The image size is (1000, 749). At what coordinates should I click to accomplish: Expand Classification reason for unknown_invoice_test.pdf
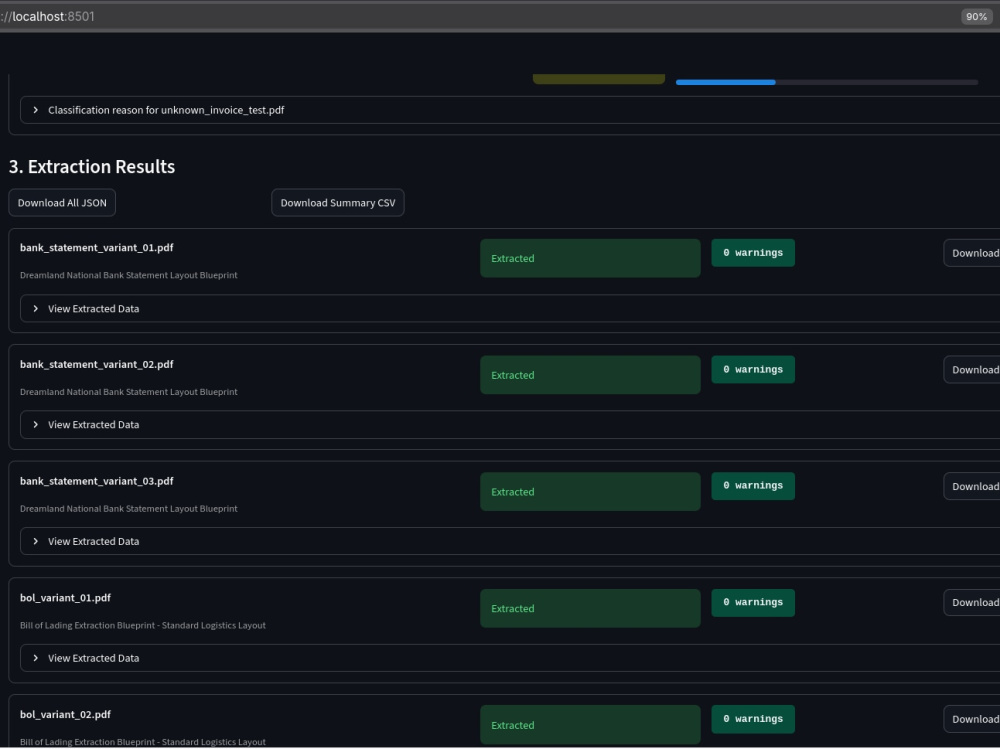pyautogui.click(x=510, y=110)
